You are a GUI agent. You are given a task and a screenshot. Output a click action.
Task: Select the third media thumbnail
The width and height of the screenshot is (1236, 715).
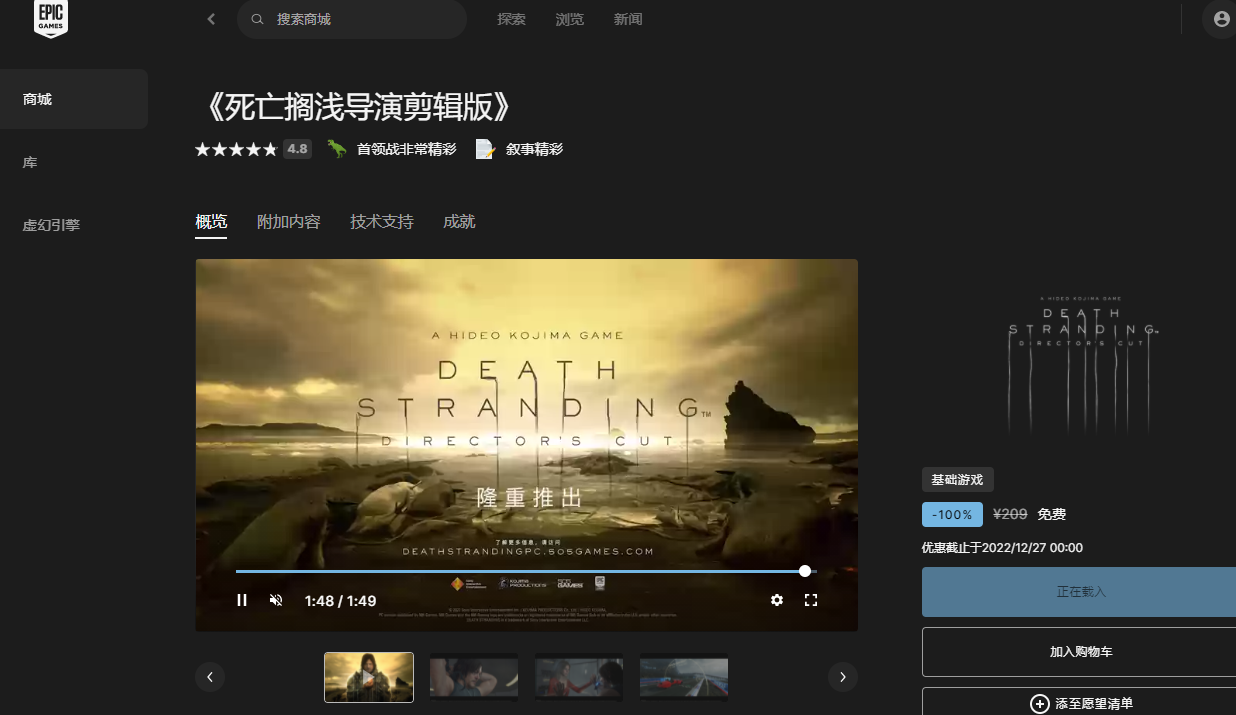[579, 677]
